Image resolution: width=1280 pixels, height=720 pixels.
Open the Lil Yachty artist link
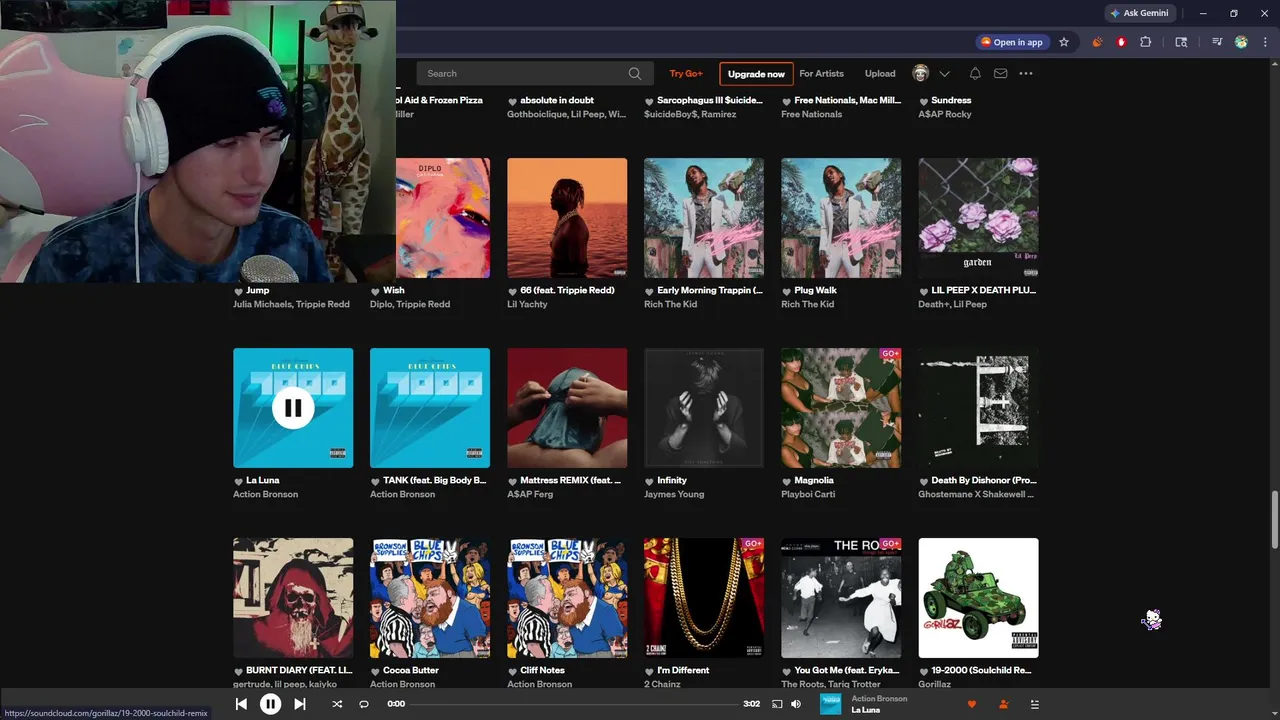pyautogui.click(x=527, y=304)
